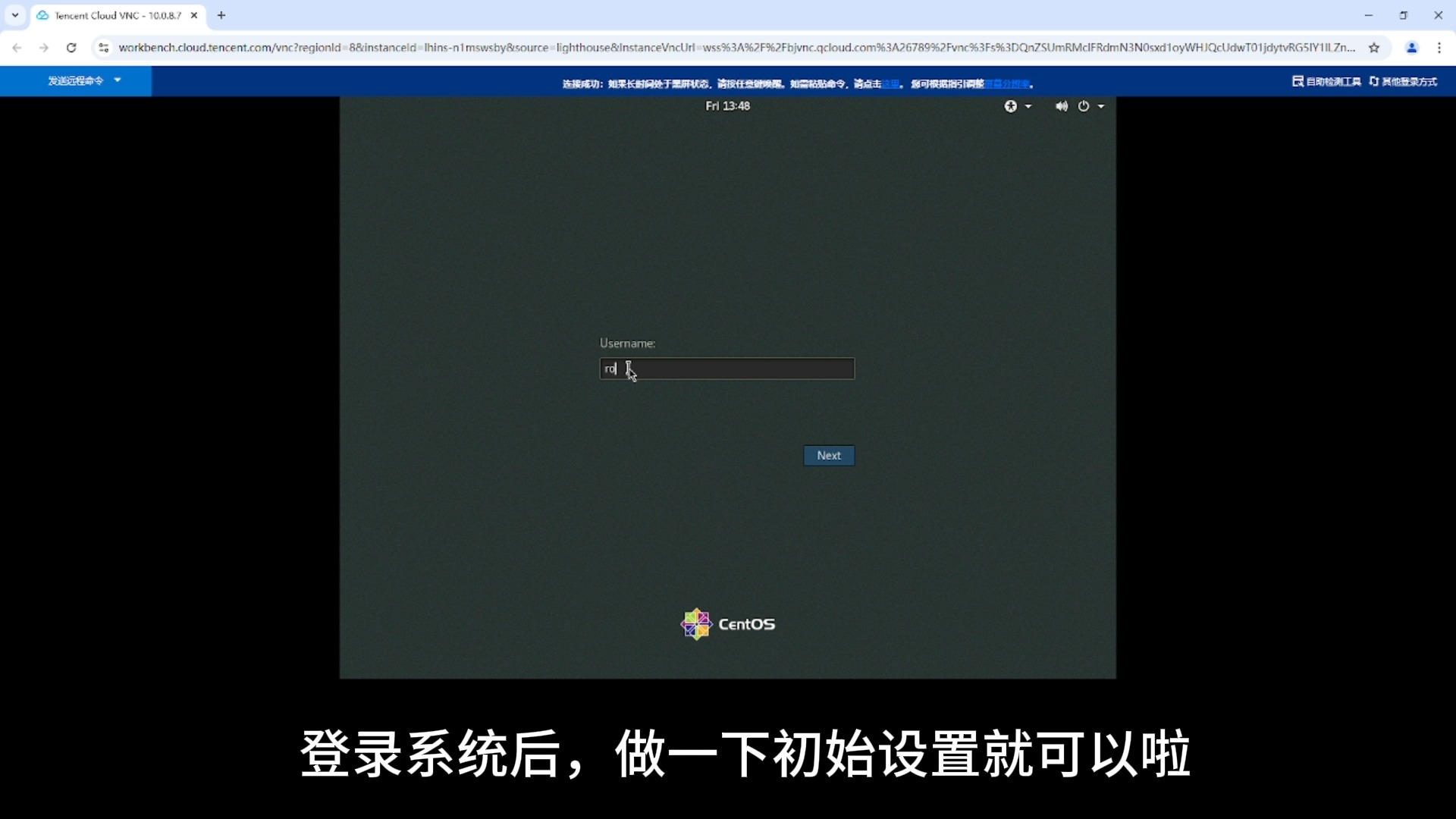Click the volume speaker icon in the status bar

[1060, 106]
